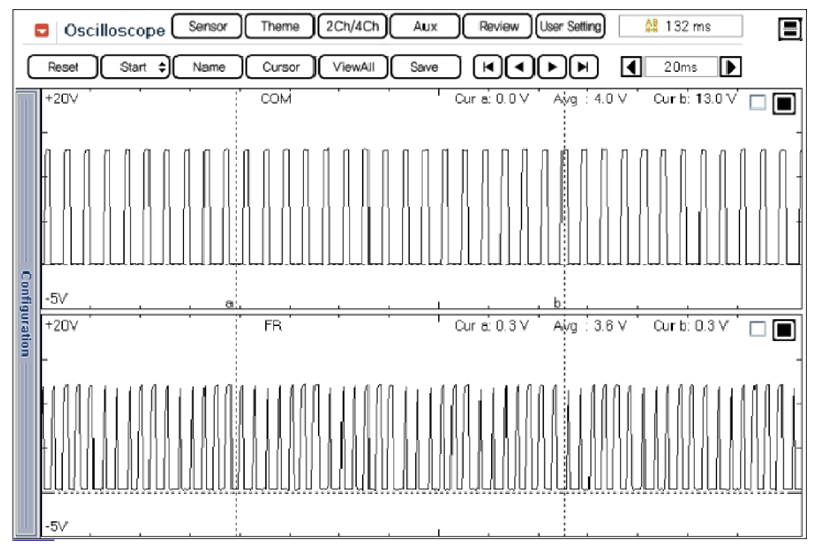816x550 pixels.
Task: Jump to the first waveform frame
Action: [x=487, y=67]
